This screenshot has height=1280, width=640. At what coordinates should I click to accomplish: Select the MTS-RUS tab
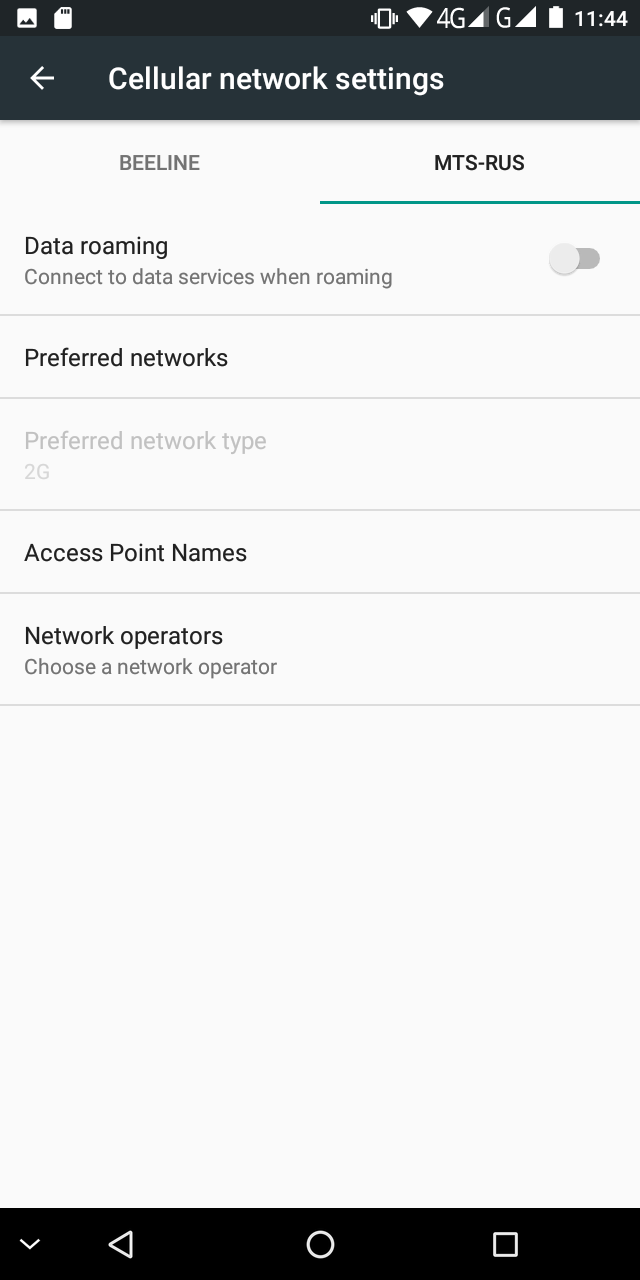[479, 163]
